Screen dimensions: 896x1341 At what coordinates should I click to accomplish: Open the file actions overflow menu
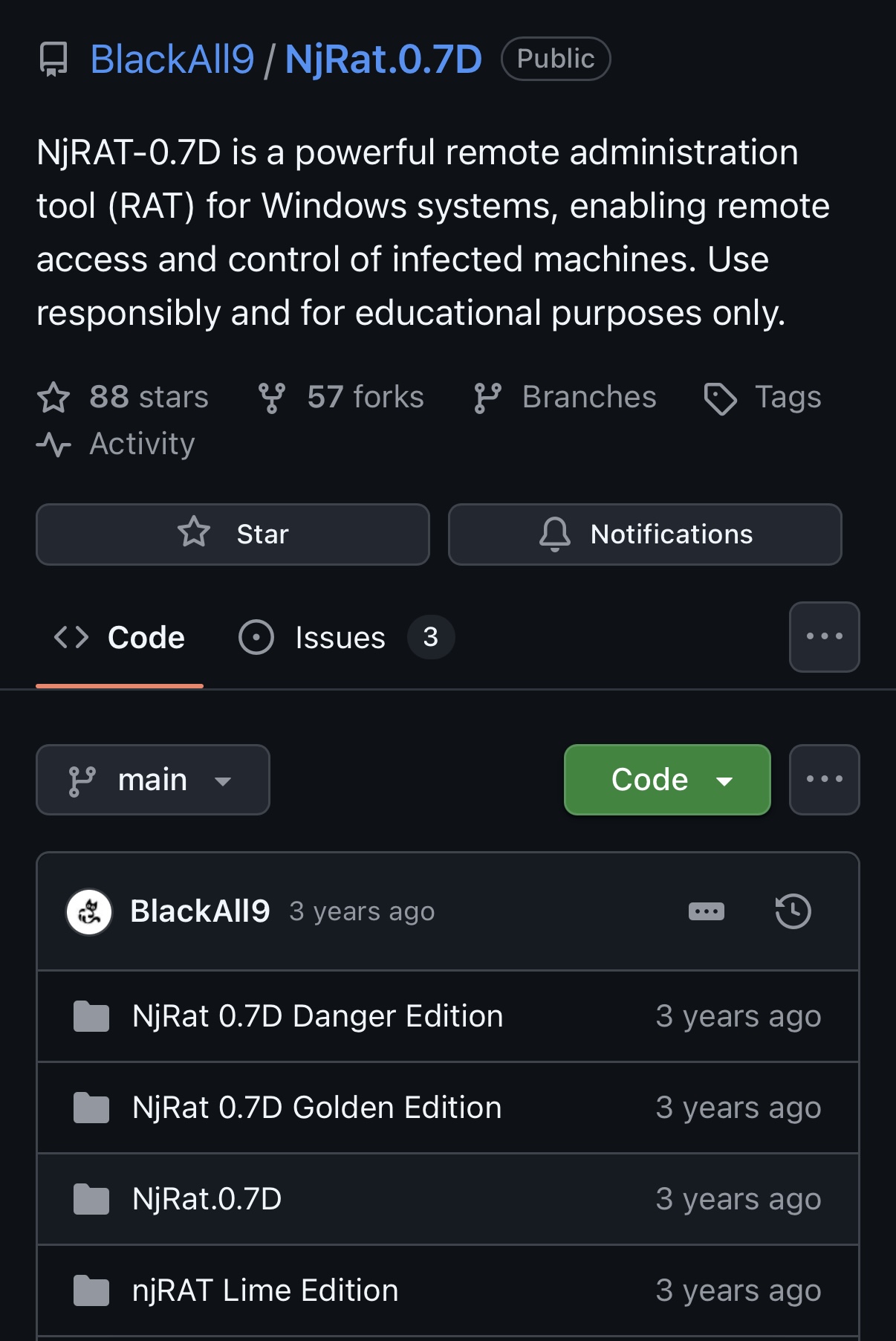tap(824, 780)
